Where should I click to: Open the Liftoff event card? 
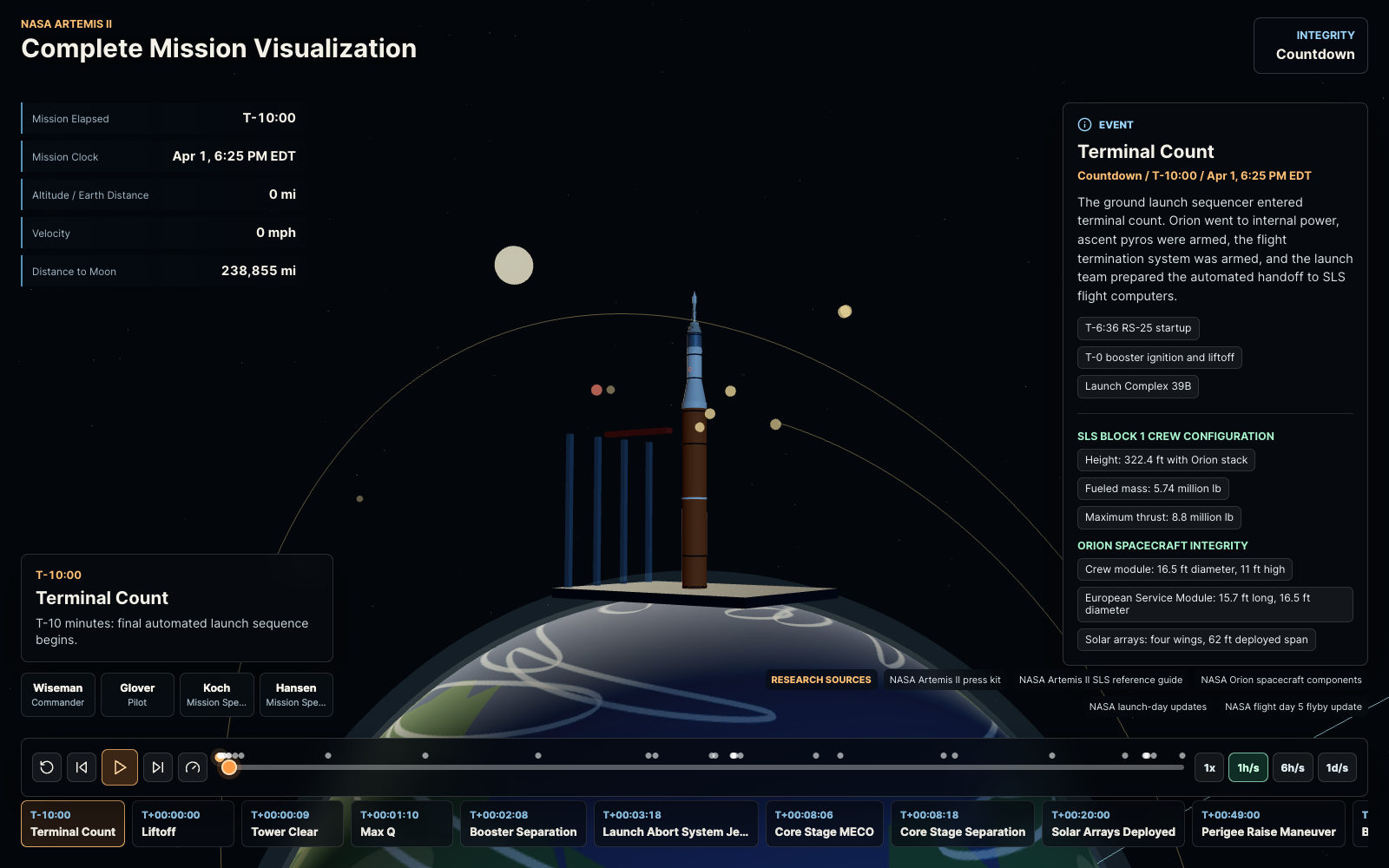pos(183,823)
